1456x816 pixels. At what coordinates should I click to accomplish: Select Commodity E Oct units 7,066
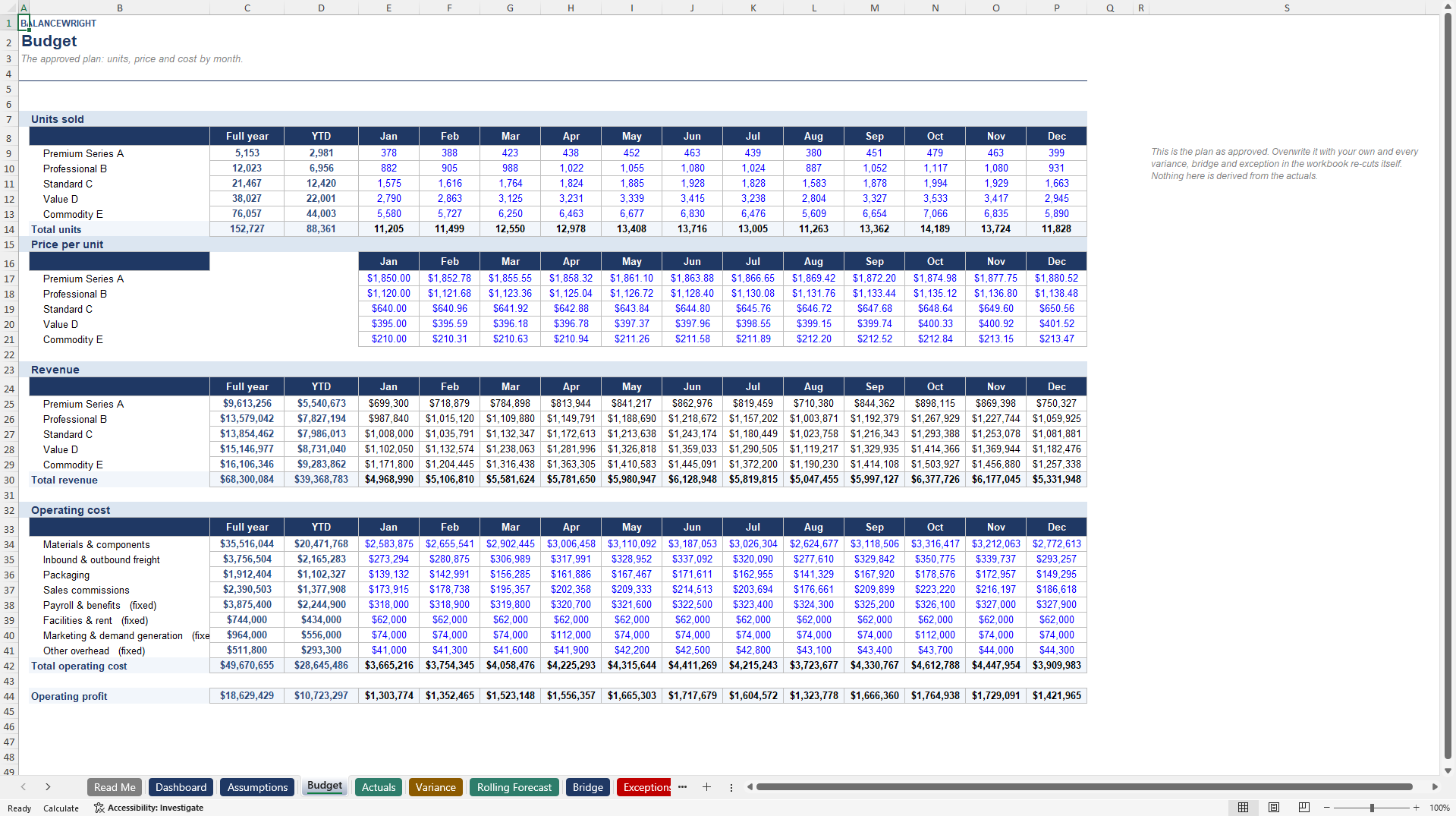point(935,213)
